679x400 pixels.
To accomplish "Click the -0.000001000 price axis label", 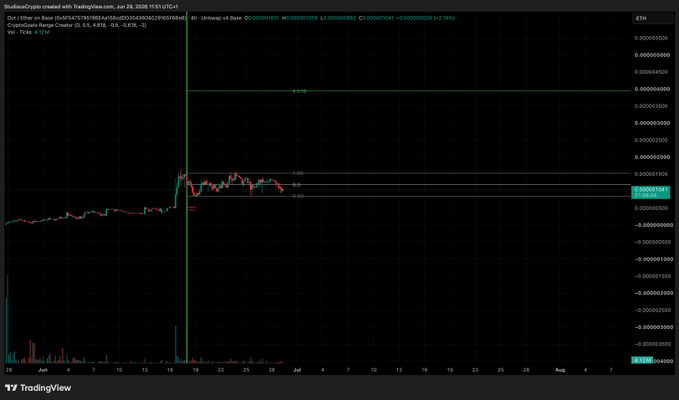I will pyautogui.click(x=653, y=259).
